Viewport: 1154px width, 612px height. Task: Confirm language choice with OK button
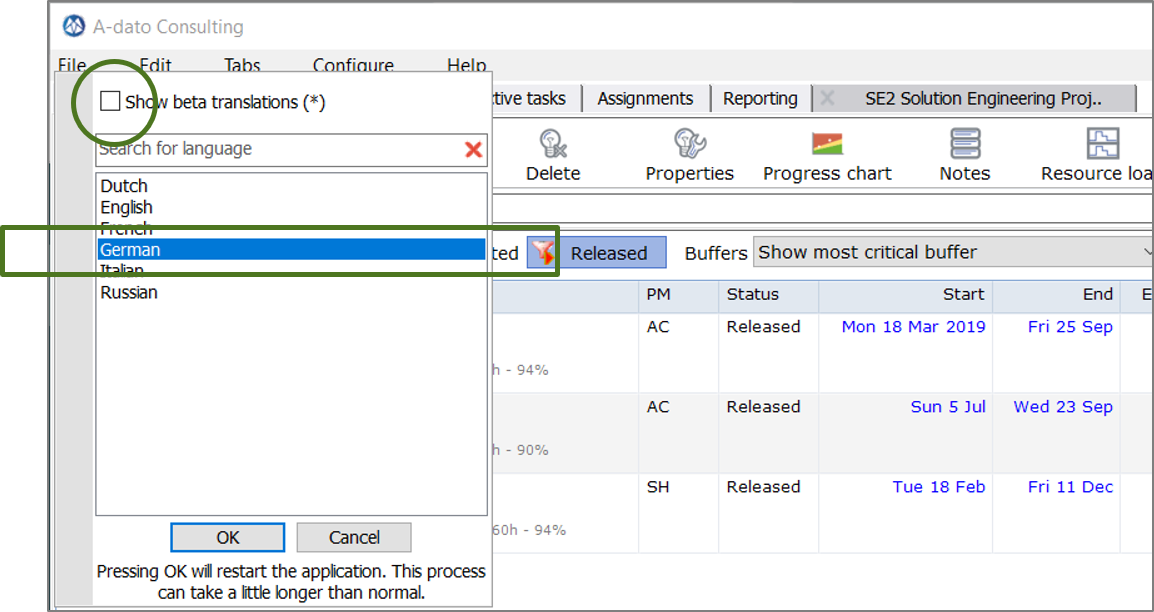[227, 538]
